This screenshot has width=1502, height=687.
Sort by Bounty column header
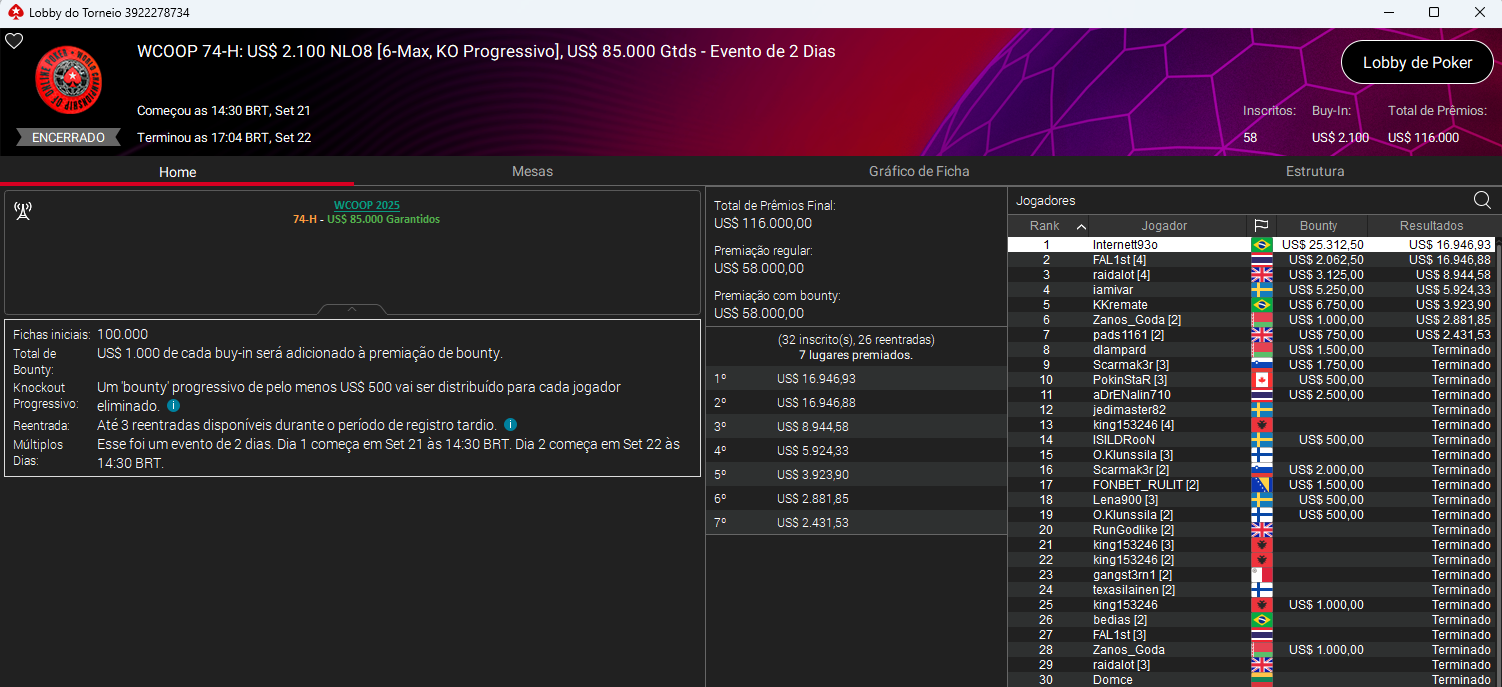tap(1319, 226)
